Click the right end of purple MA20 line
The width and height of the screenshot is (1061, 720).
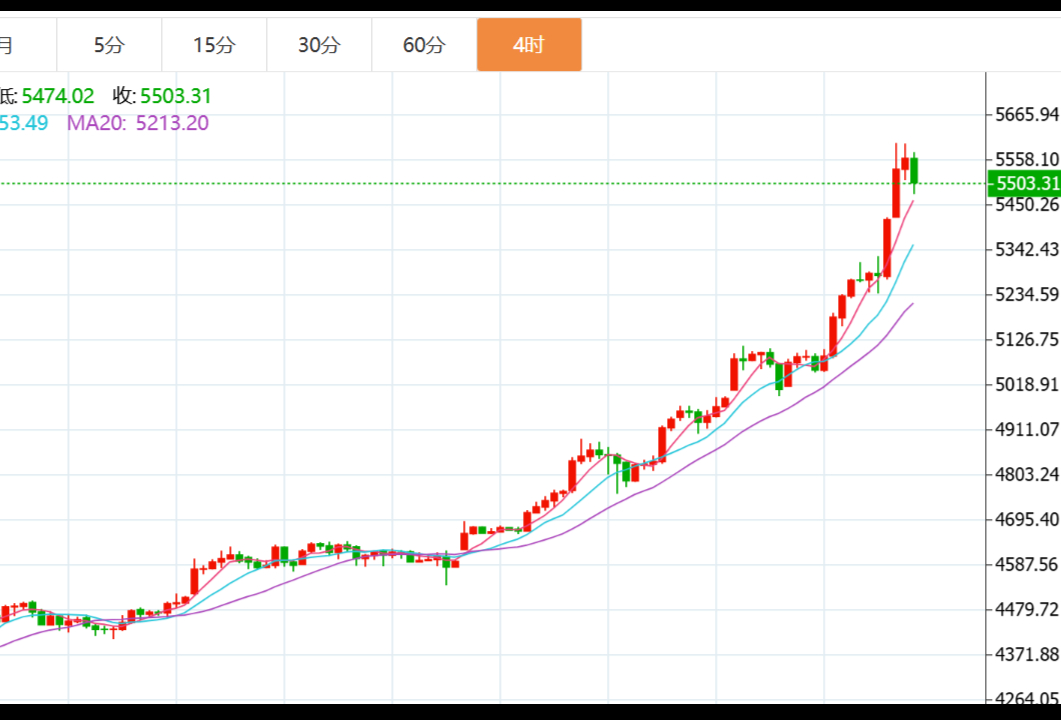[x=912, y=304]
